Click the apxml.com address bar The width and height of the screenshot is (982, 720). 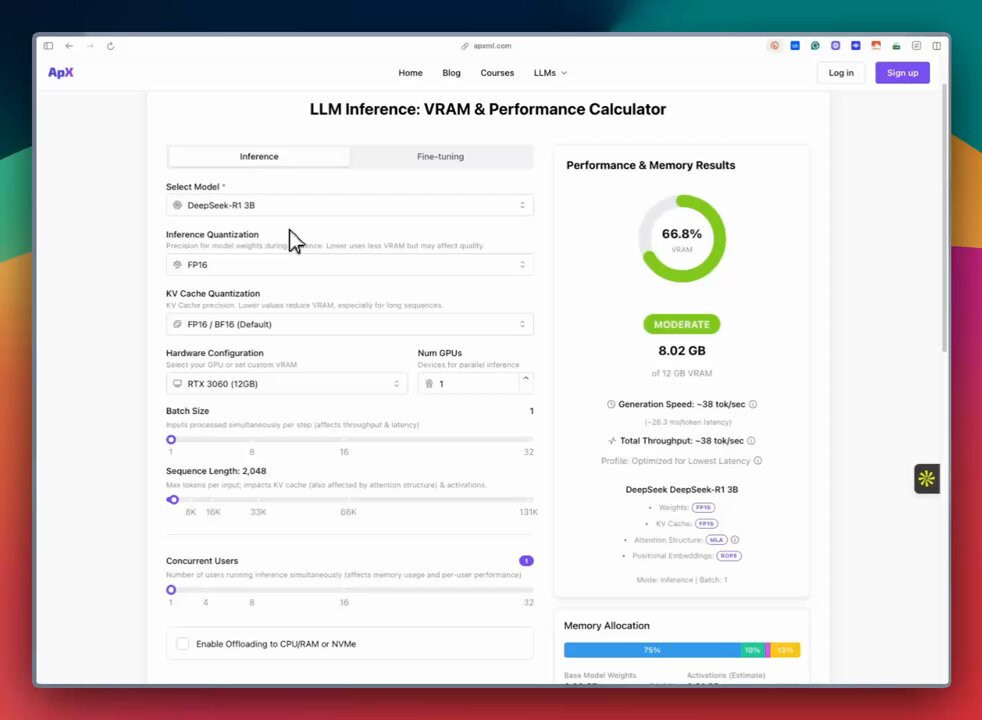(487, 46)
